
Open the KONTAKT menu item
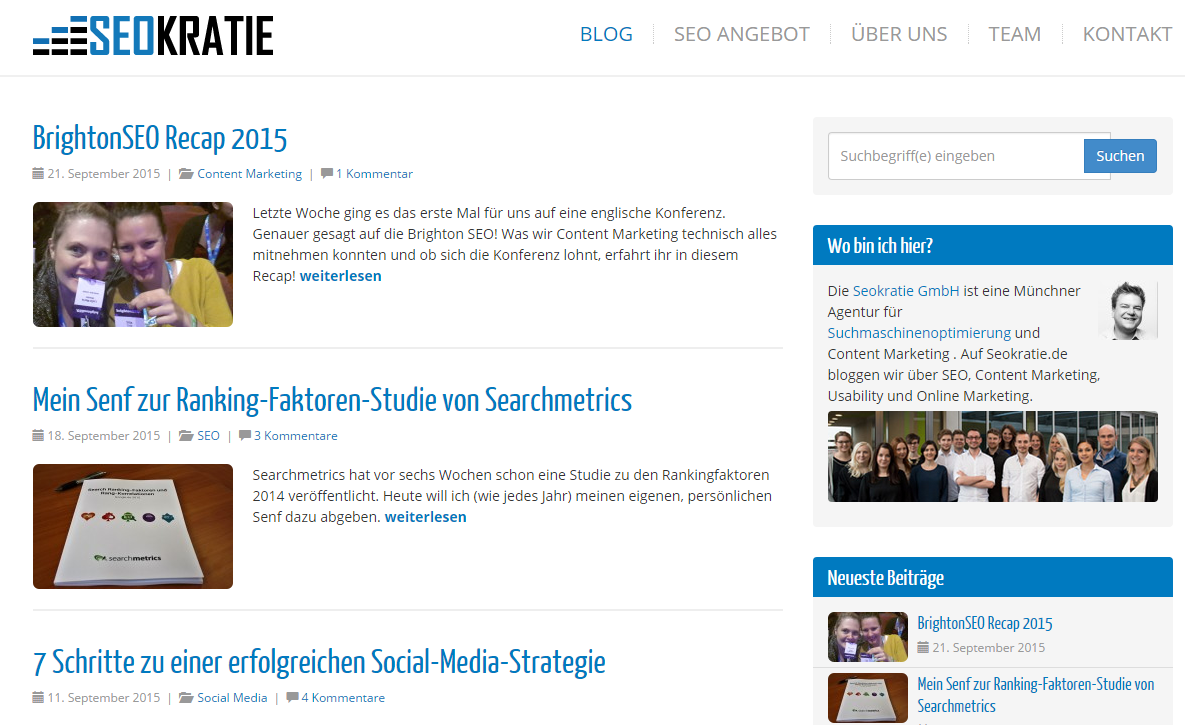click(1127, 33)
